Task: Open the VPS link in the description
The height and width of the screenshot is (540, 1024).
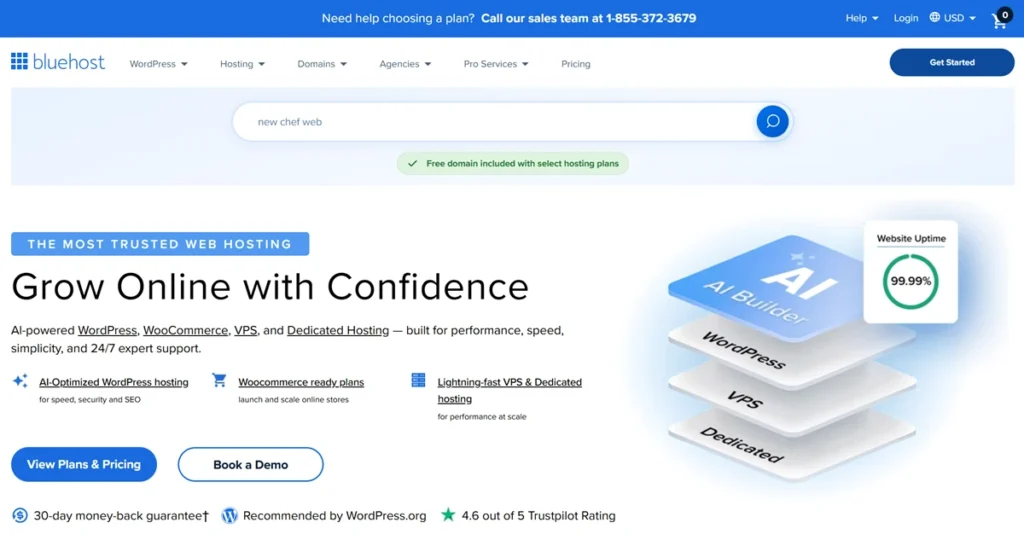Action: pos(246,330)
